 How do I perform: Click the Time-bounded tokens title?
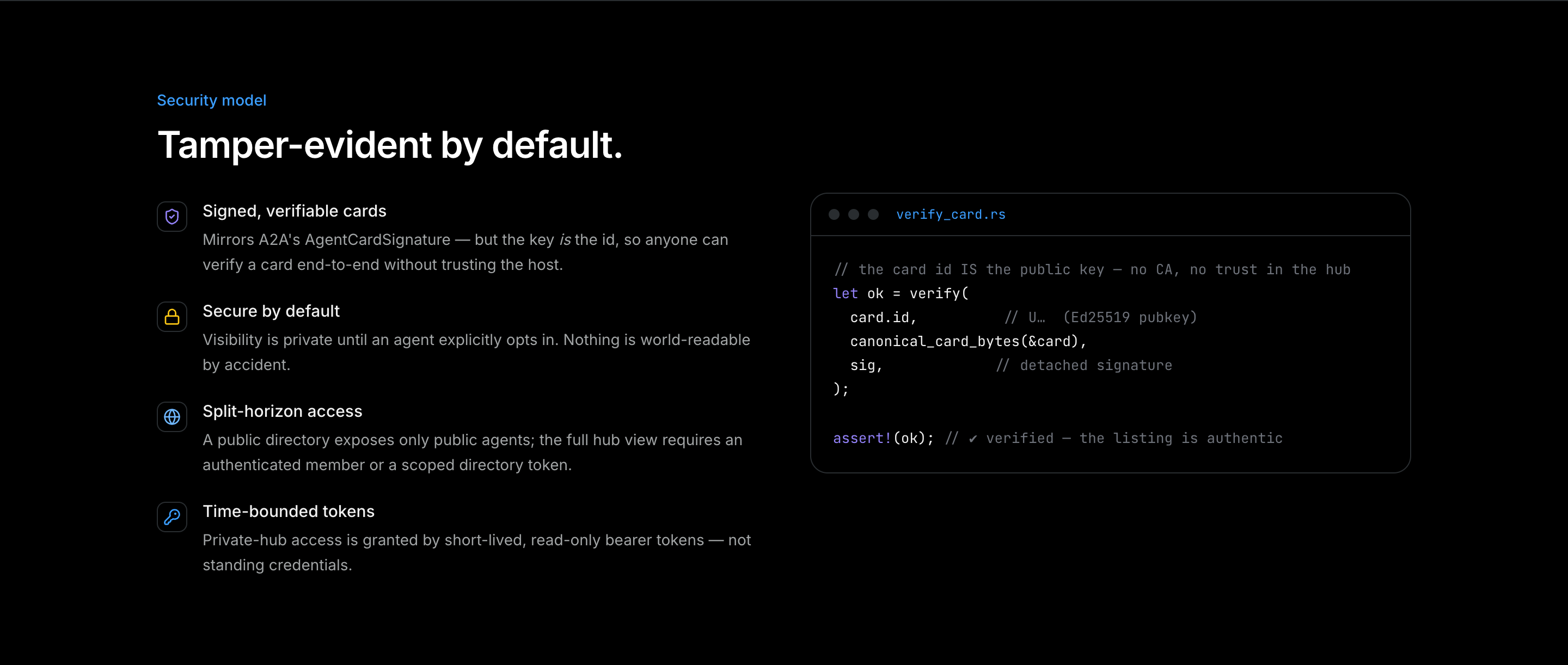point(289,512)
